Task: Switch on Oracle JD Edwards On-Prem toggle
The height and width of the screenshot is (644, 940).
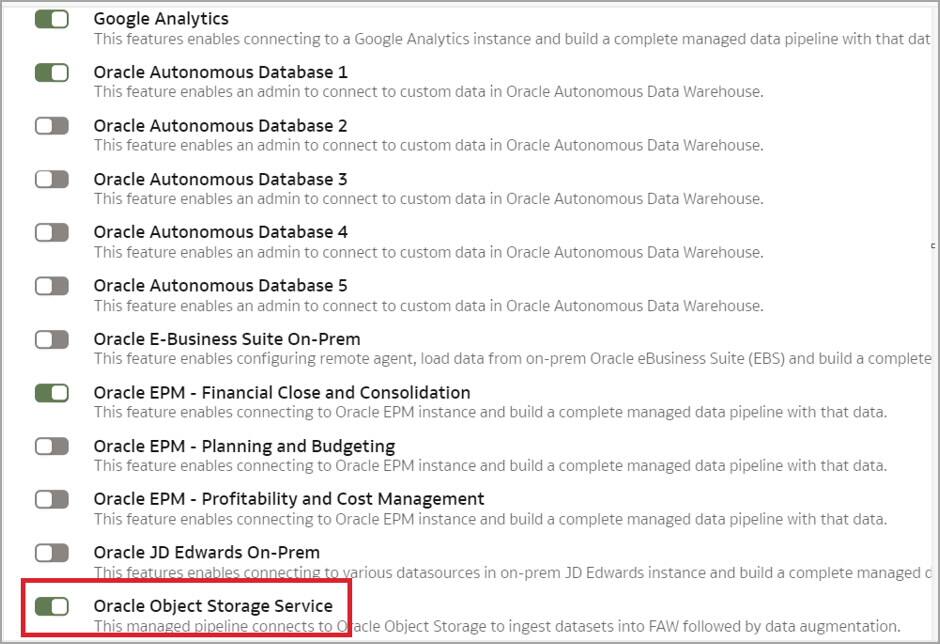Action: tap(52, 553)
